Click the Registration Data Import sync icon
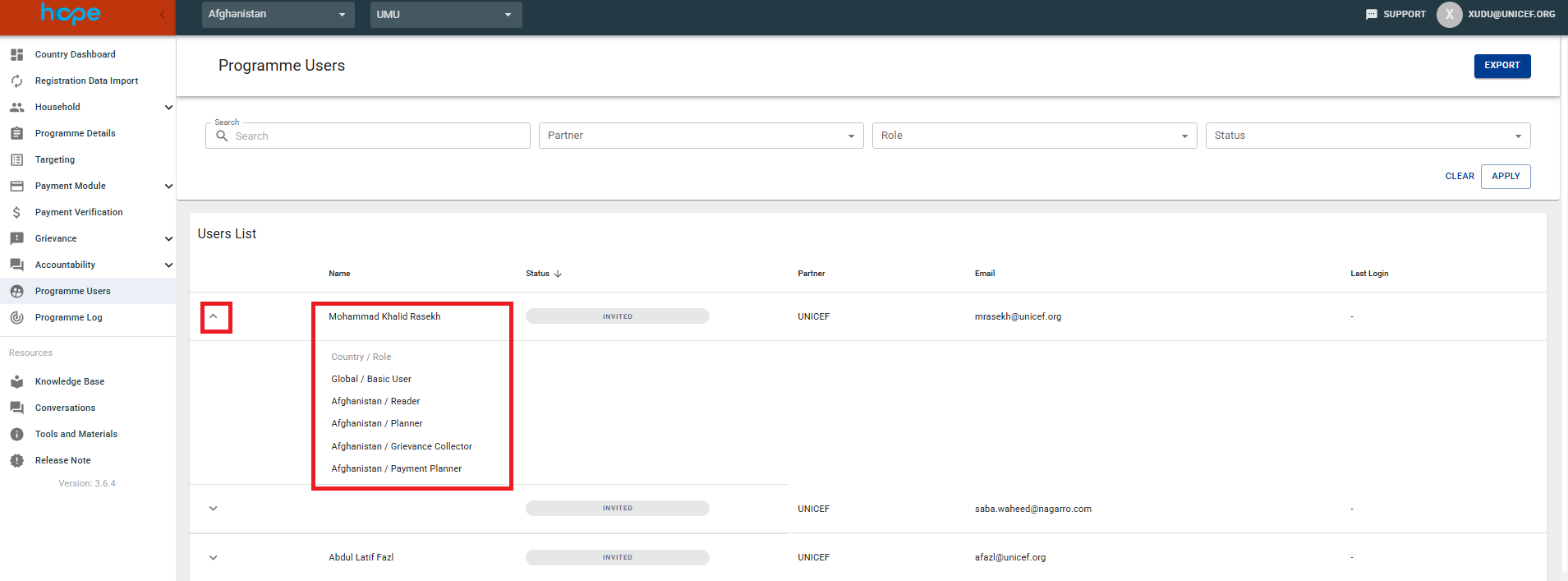Image resolution: width=1568 pixels, height=581 pixels. [x=16, y=81]
